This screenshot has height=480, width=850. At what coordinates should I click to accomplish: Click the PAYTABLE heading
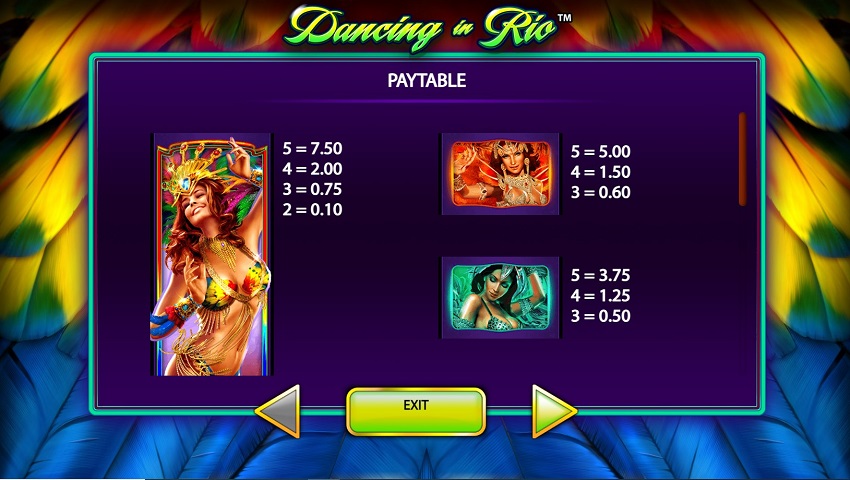point(427,80)
